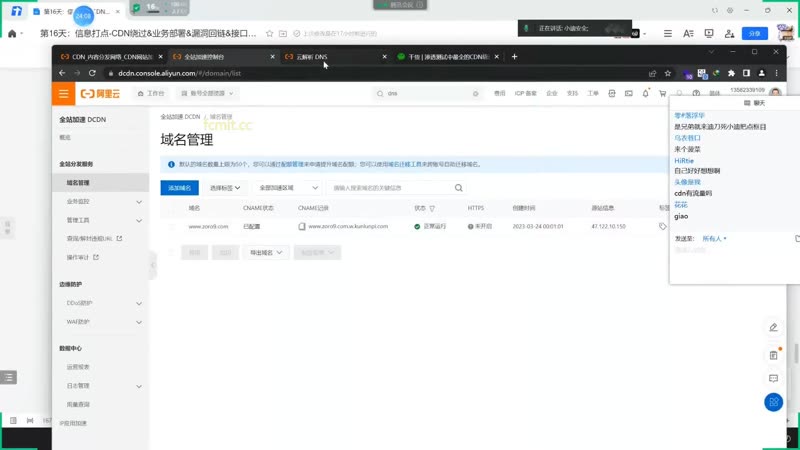800x450 pixels.
Task: Change chat recipient 所有人 dropdown
Action: point(714,238)
